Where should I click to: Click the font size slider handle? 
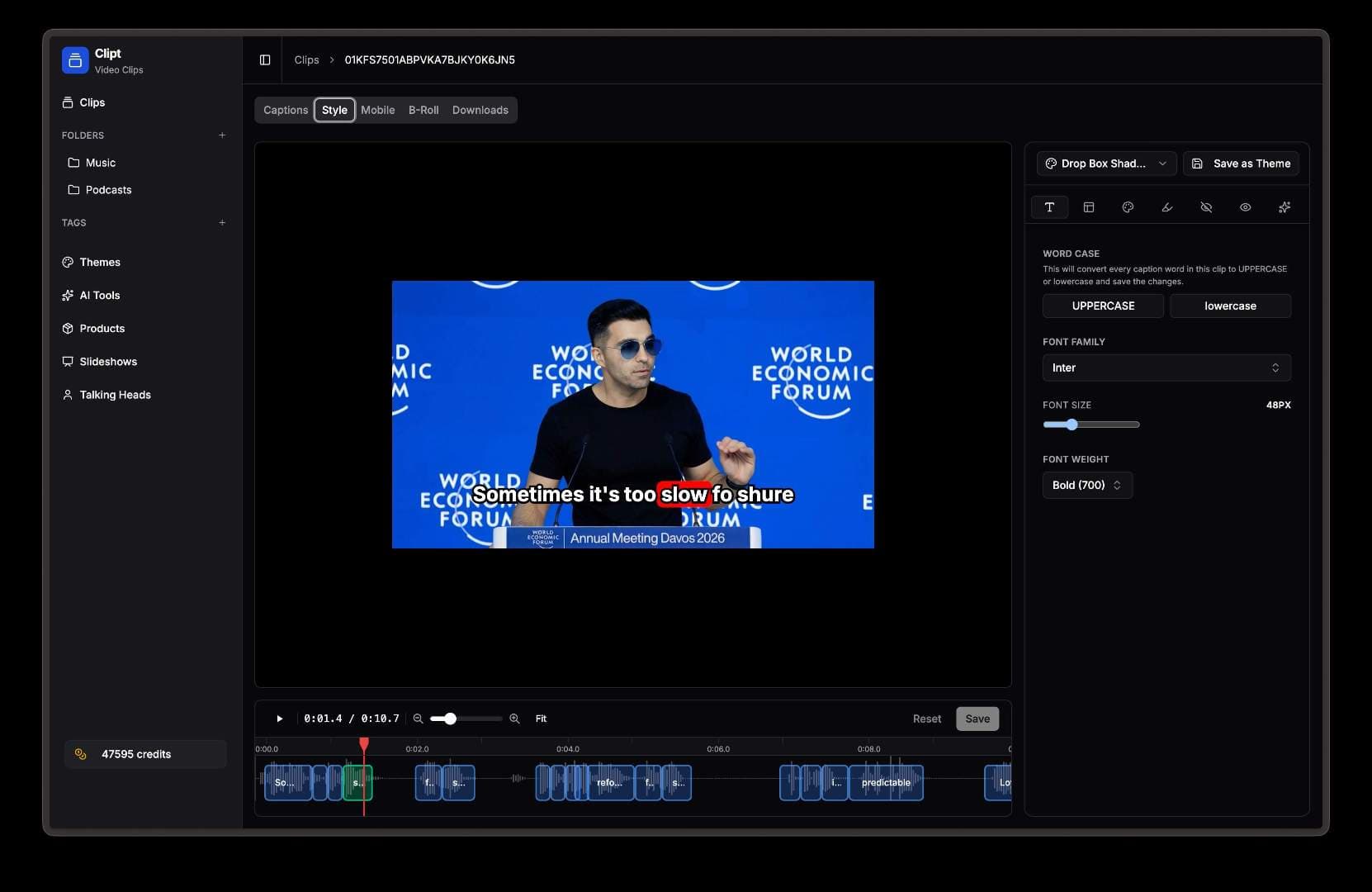click(1072, 425)
